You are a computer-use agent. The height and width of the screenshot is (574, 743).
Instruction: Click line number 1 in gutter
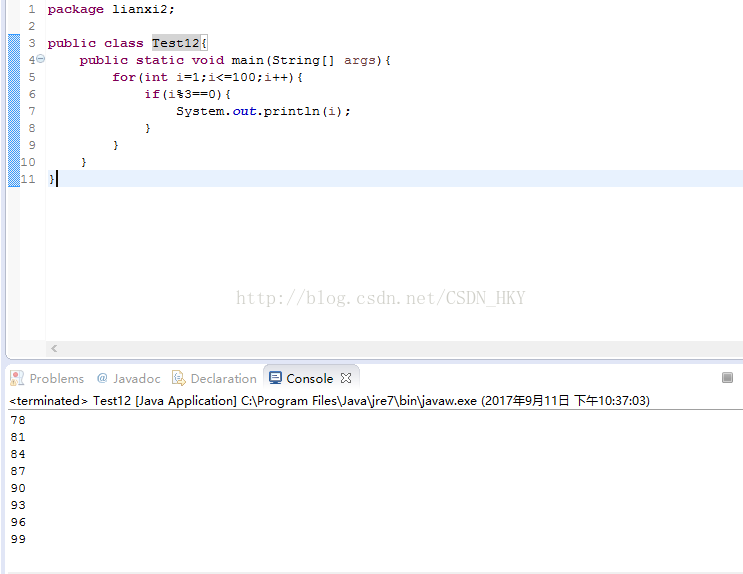pyautogui.click(x=32, y=9)
